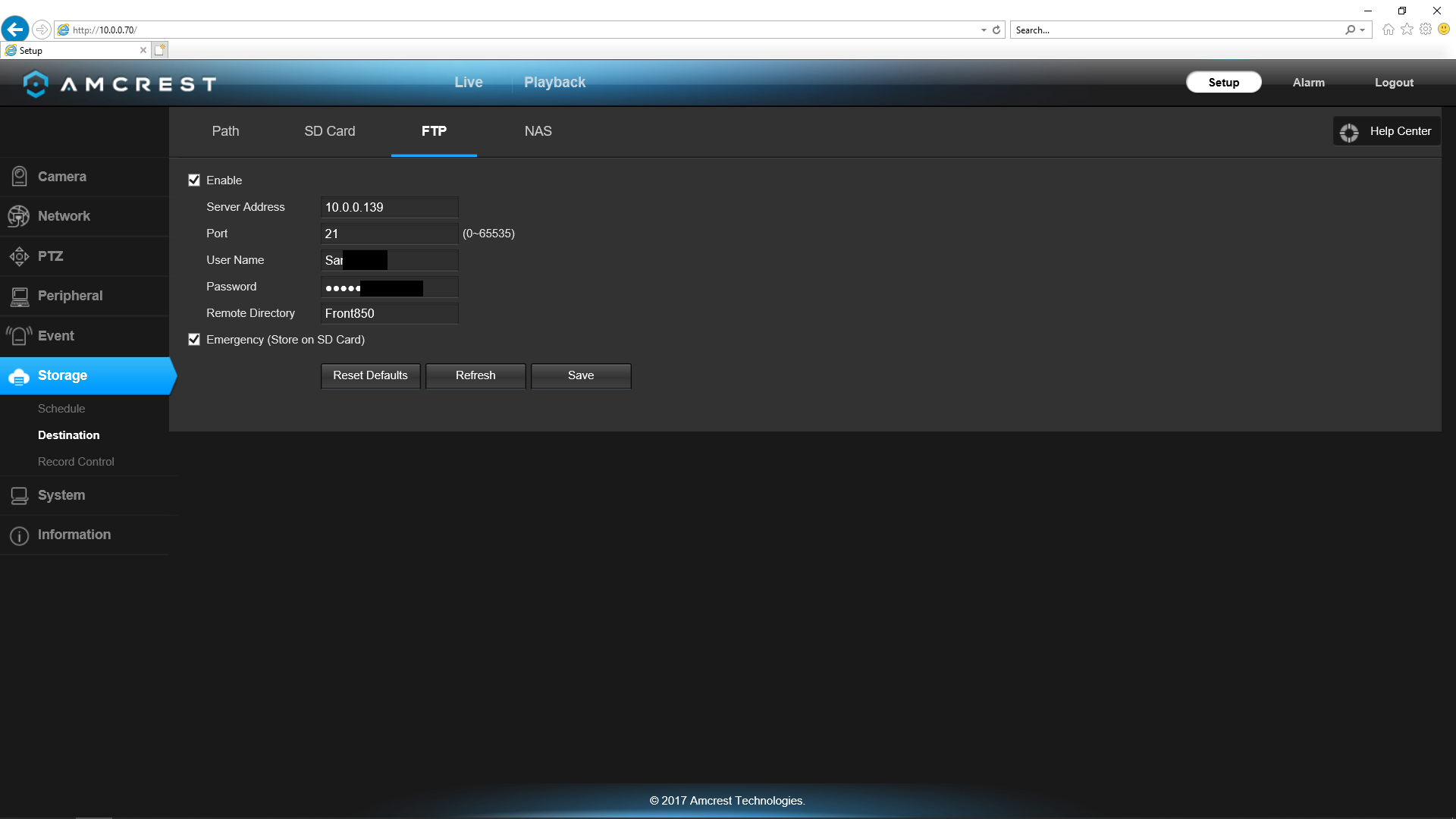Click the Storage menu label
1456x819 pixels.
[x=62, y=375]
